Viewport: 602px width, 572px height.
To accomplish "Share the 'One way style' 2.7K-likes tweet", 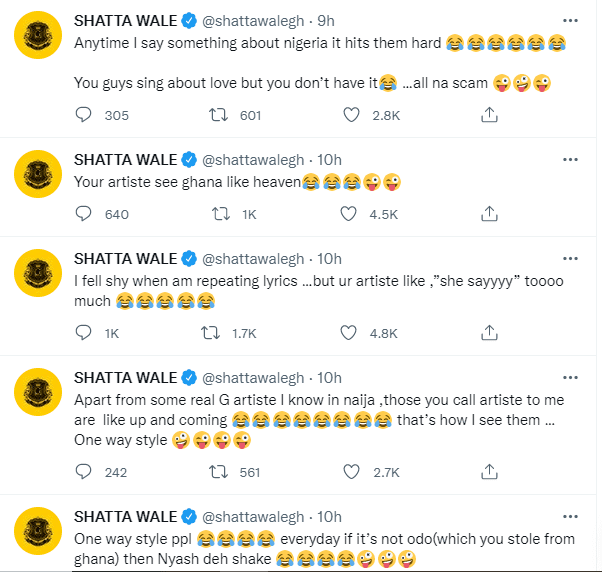I will point(489,472).
